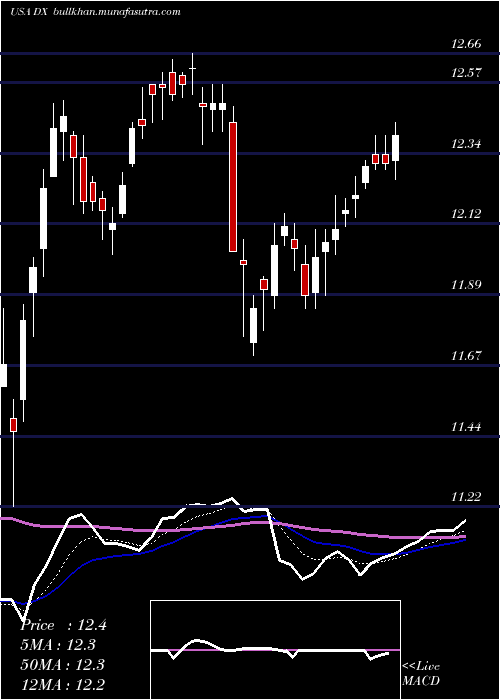This screenshot has width=500, height=700.
Task: Click the 50MA : 12.3 readout
Action: click(62, 665)
